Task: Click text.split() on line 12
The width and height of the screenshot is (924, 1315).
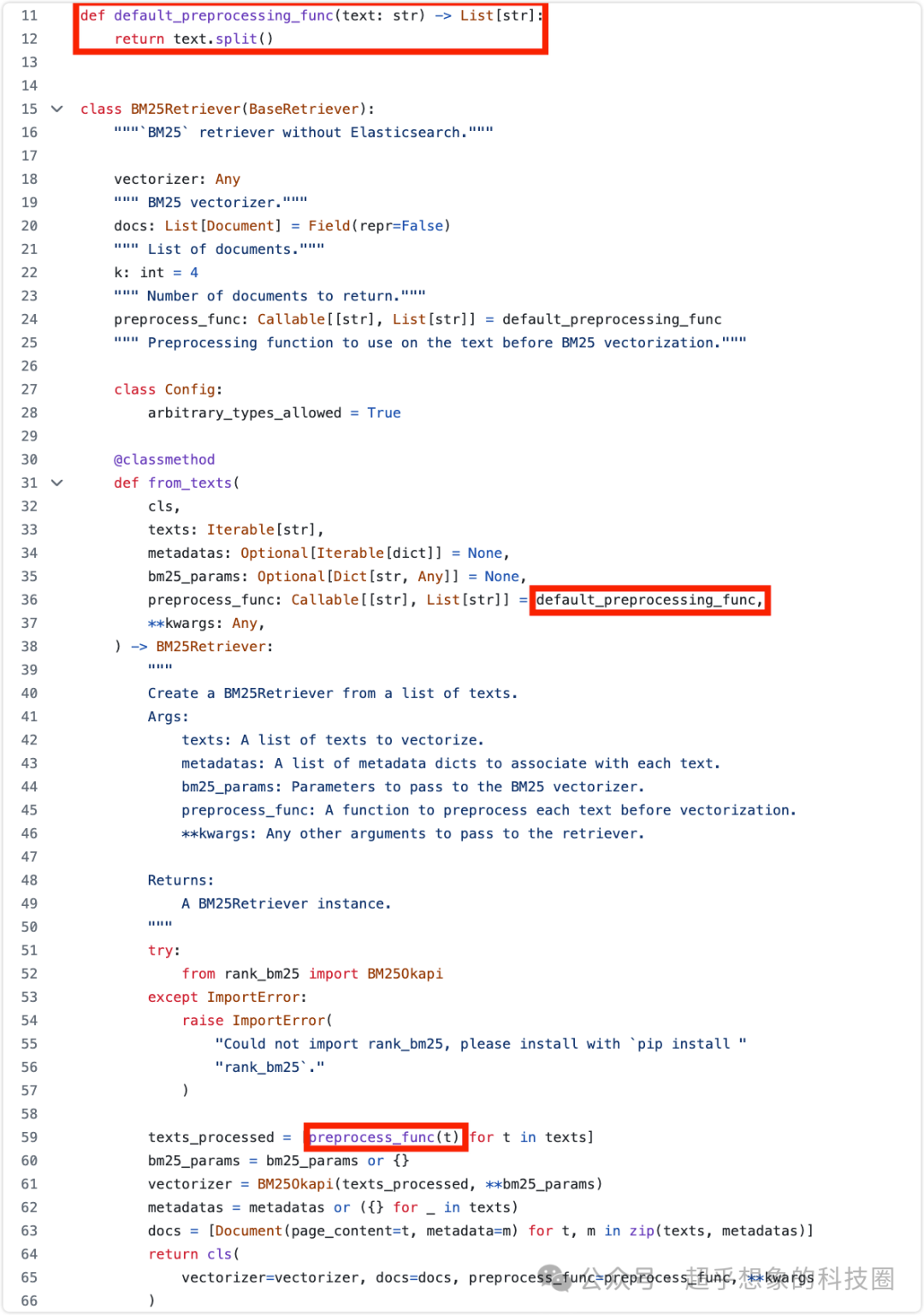Action: pyautogui.click(x=222, y=39)
